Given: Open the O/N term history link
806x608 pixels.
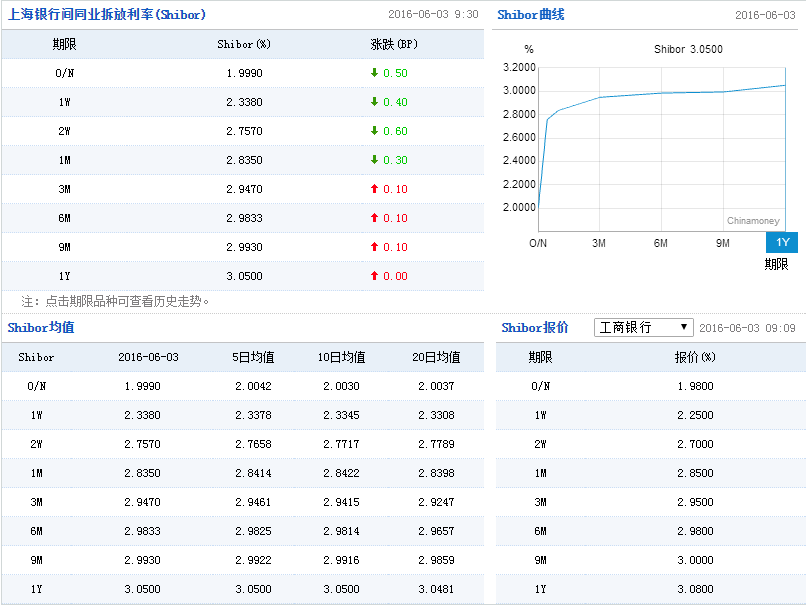Looking at the screenshot, I should (x=65, y=73).
